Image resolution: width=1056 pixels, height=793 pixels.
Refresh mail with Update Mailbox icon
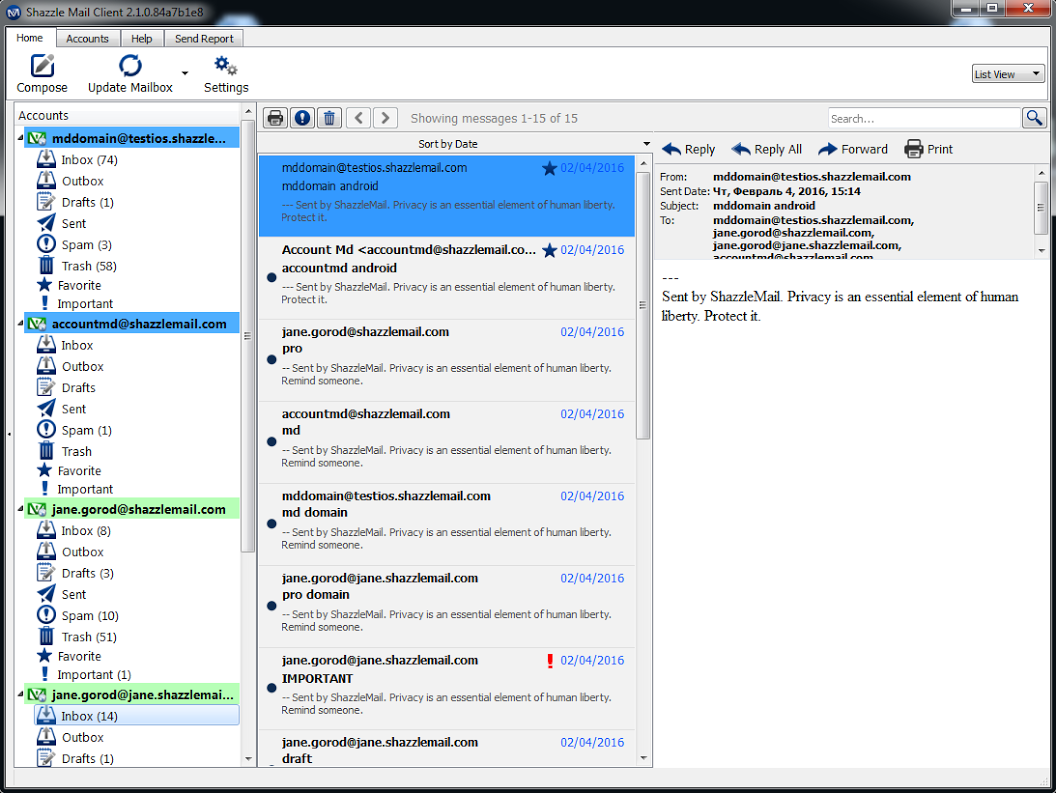point(130,73)
